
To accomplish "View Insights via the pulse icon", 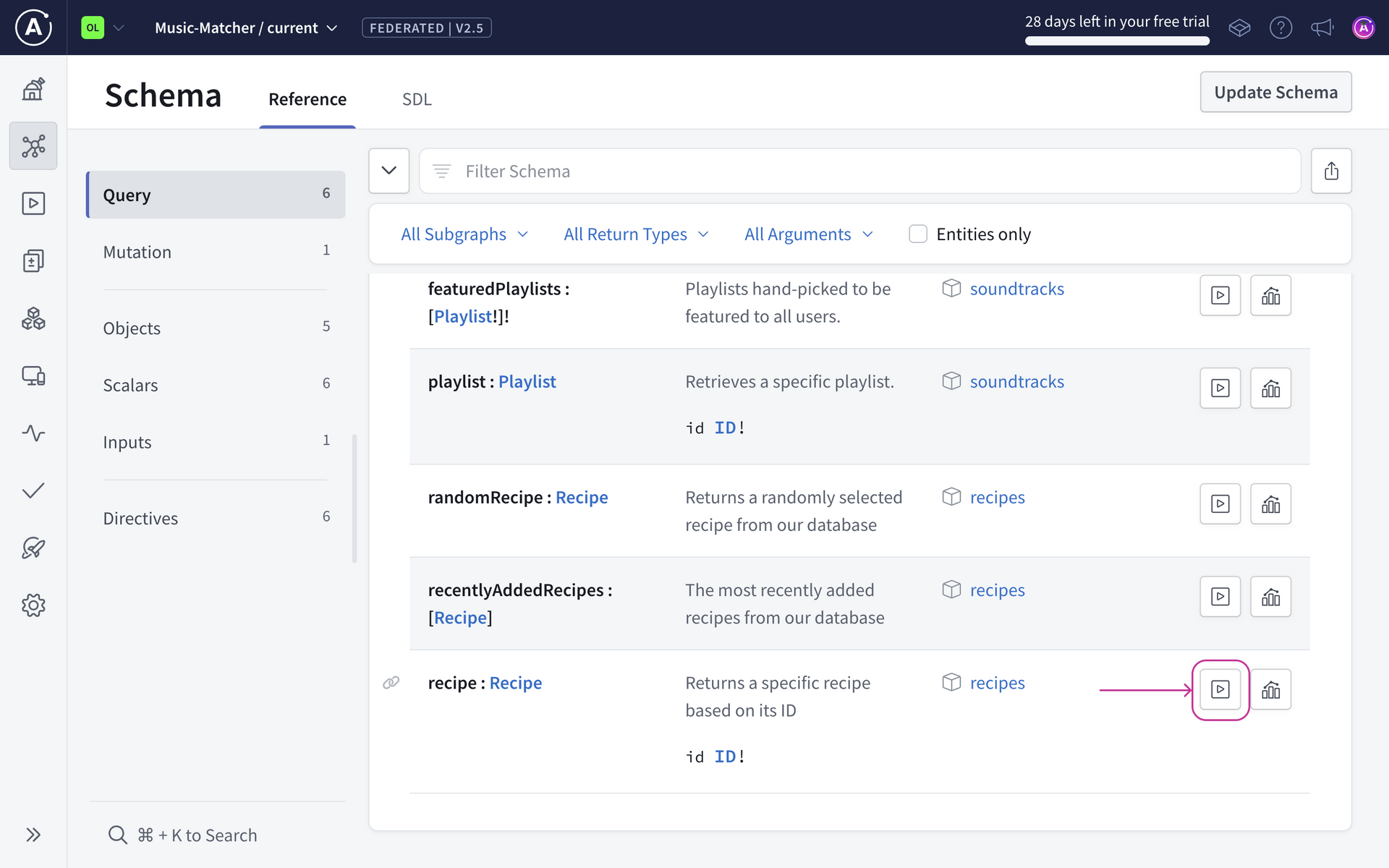I will pyautogui.click(x=33, y=433).
